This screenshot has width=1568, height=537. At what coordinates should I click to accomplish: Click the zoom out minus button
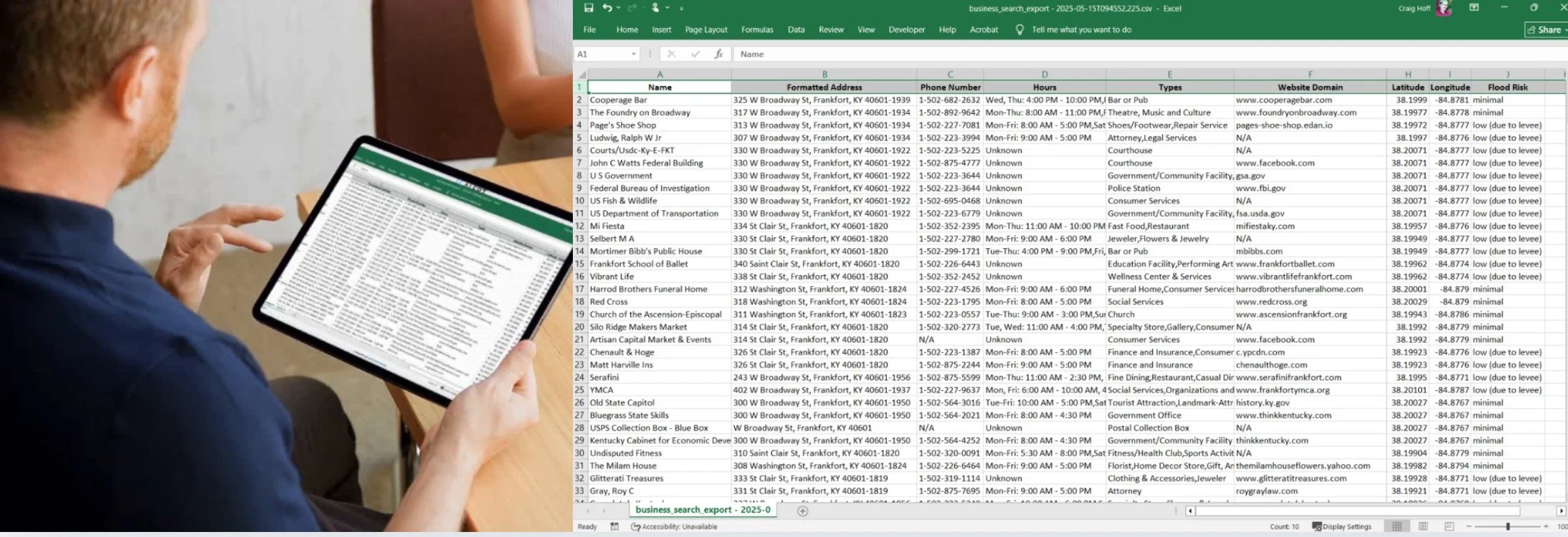pos(1469,526)
